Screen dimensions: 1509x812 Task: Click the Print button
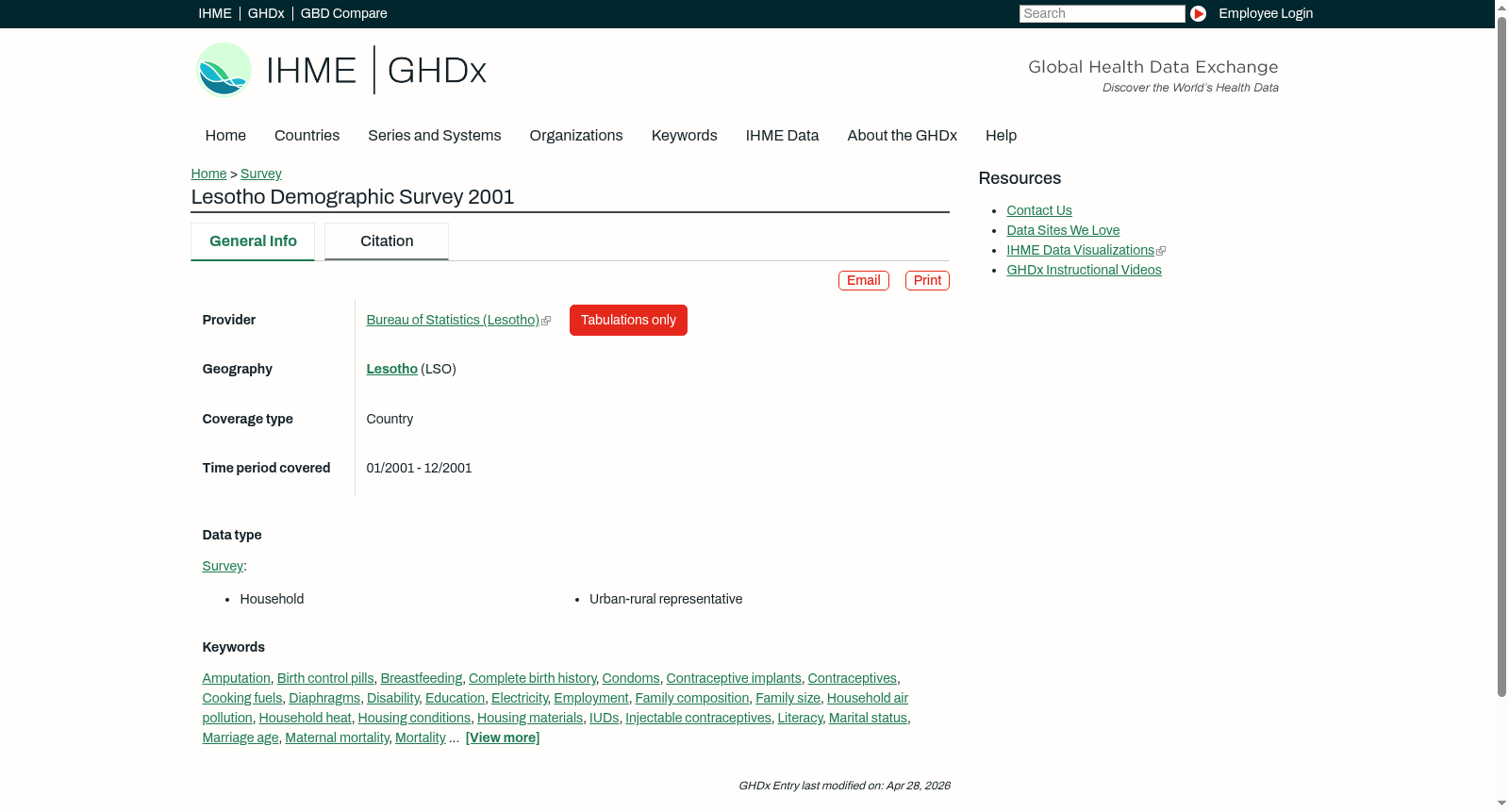click(x=927, y=280)
